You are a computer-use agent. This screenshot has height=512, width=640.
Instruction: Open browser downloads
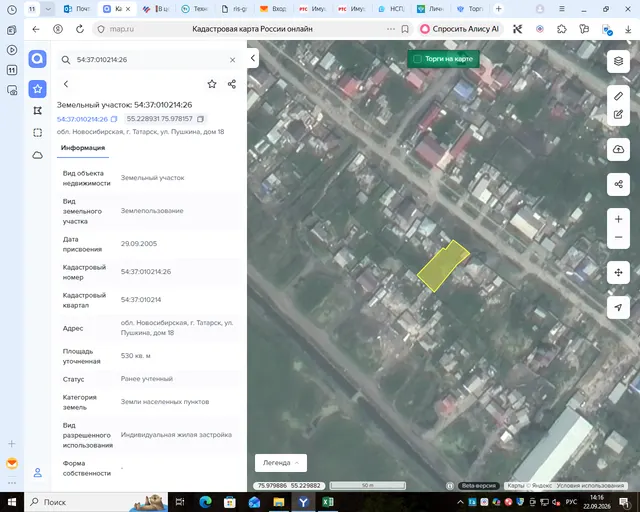628,29
